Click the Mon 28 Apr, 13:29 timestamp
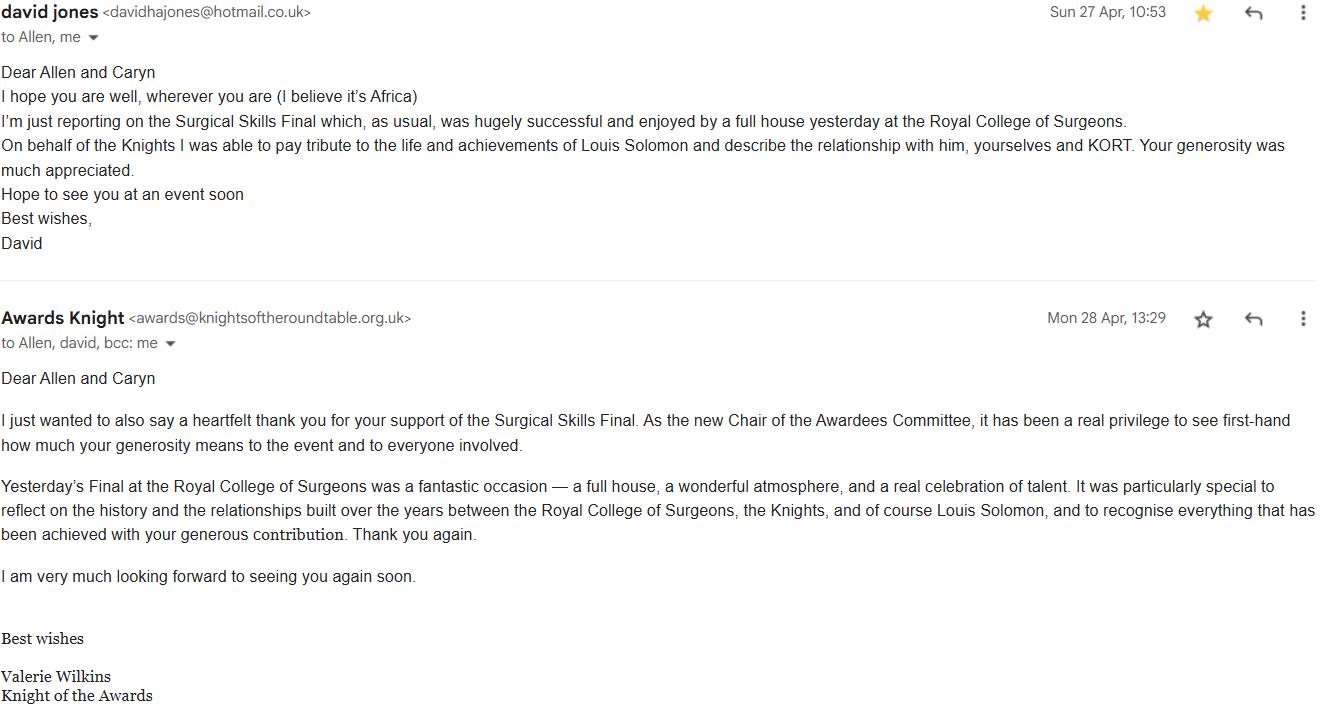Viewport: 1322px width, 711px height. (1106, 318)
